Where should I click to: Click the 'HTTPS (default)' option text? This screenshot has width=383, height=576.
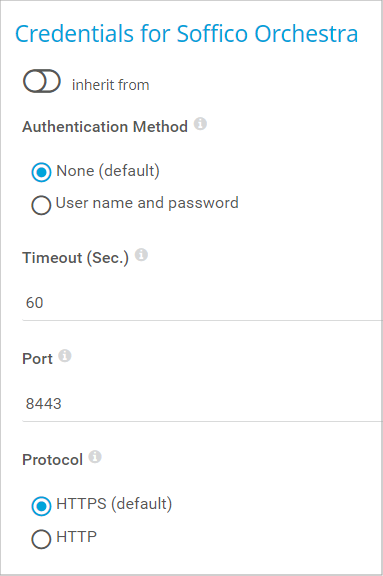(x=114, y=504)
